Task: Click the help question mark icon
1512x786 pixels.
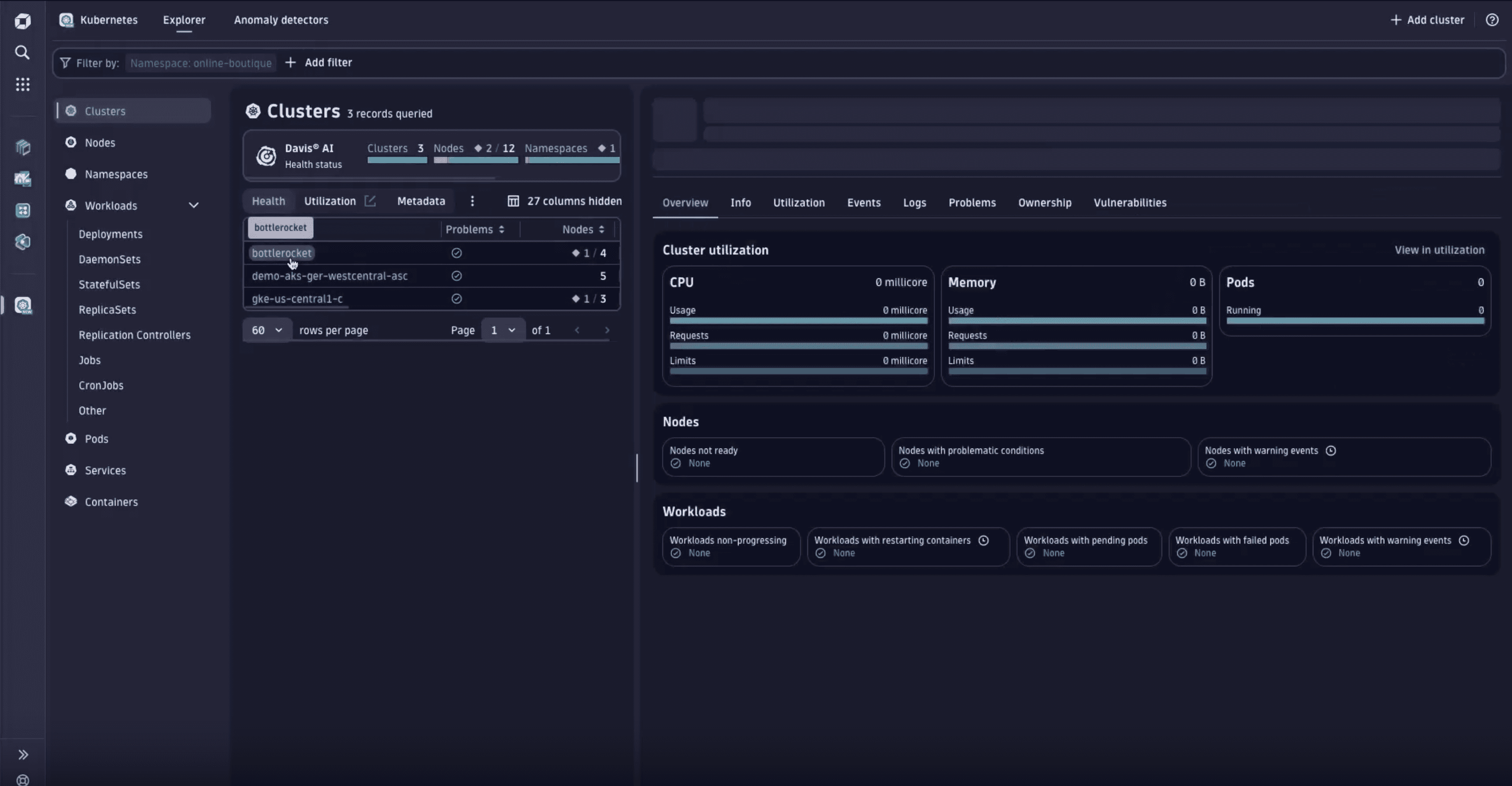Action: pos(1491,20)
